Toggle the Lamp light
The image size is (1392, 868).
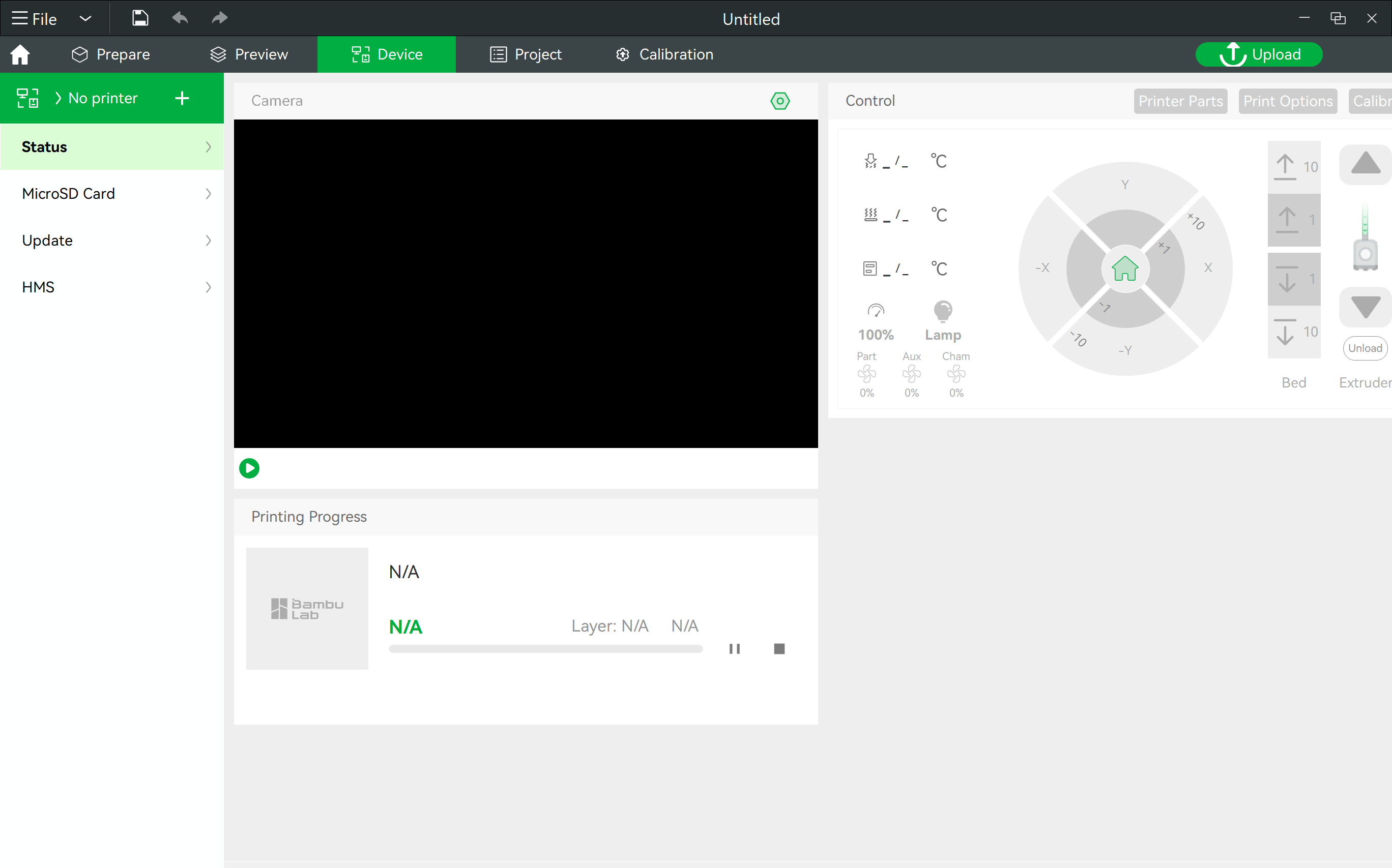(943, 321)
